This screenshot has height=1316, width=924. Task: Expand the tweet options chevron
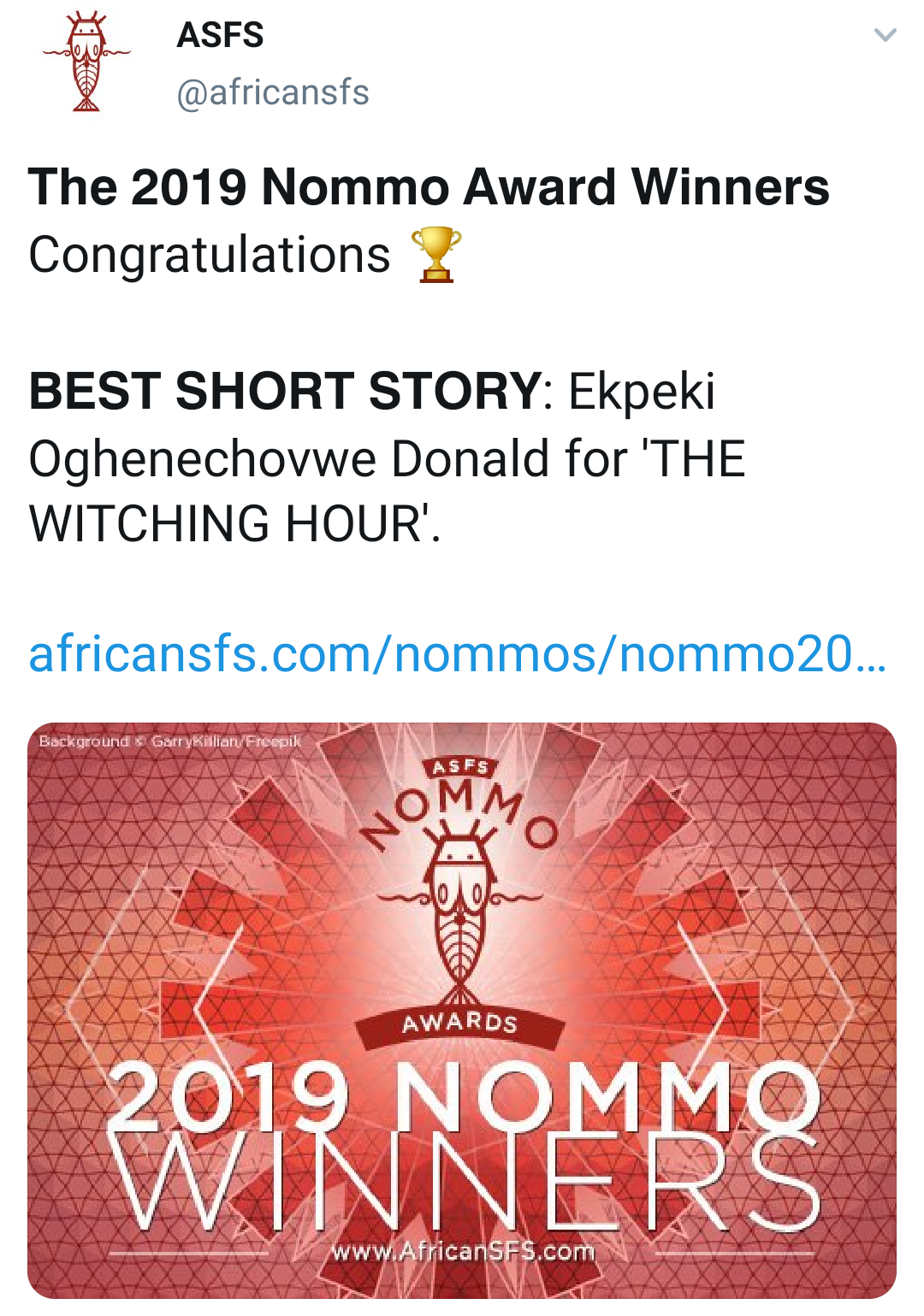pyautogui.click(x=885, y=35)
